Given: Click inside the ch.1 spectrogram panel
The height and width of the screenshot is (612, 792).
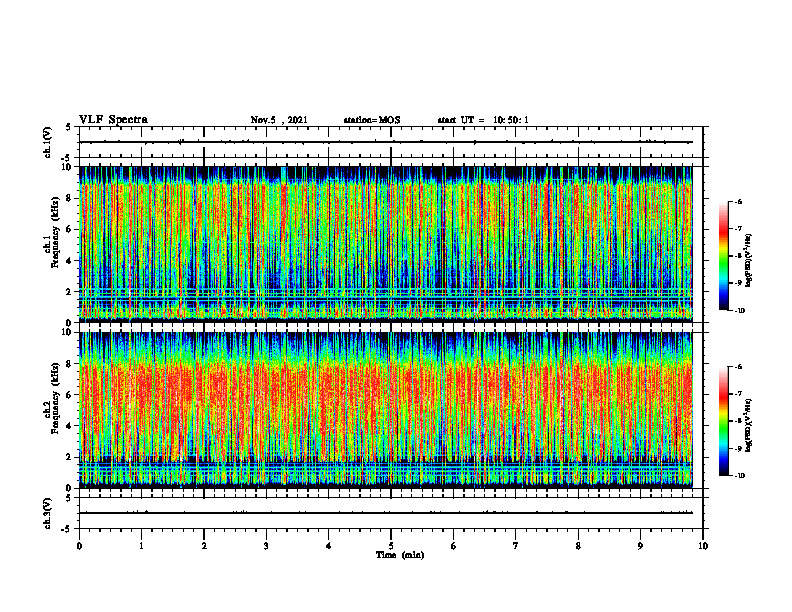Looking at the screenshot, I should (x=386, y=244).
